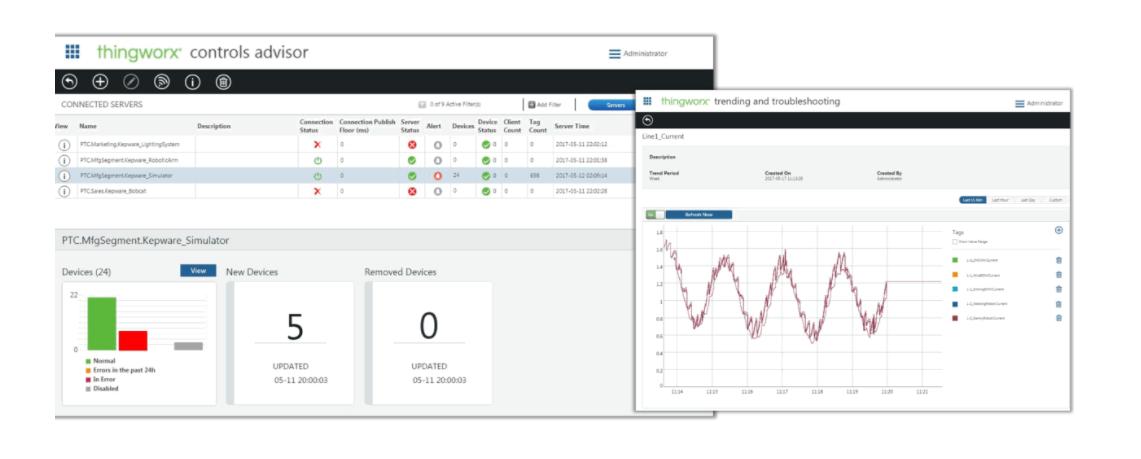Click the Refresh Now button
The width and height of the screenshot is (1141, 459).
coord(699,215)
